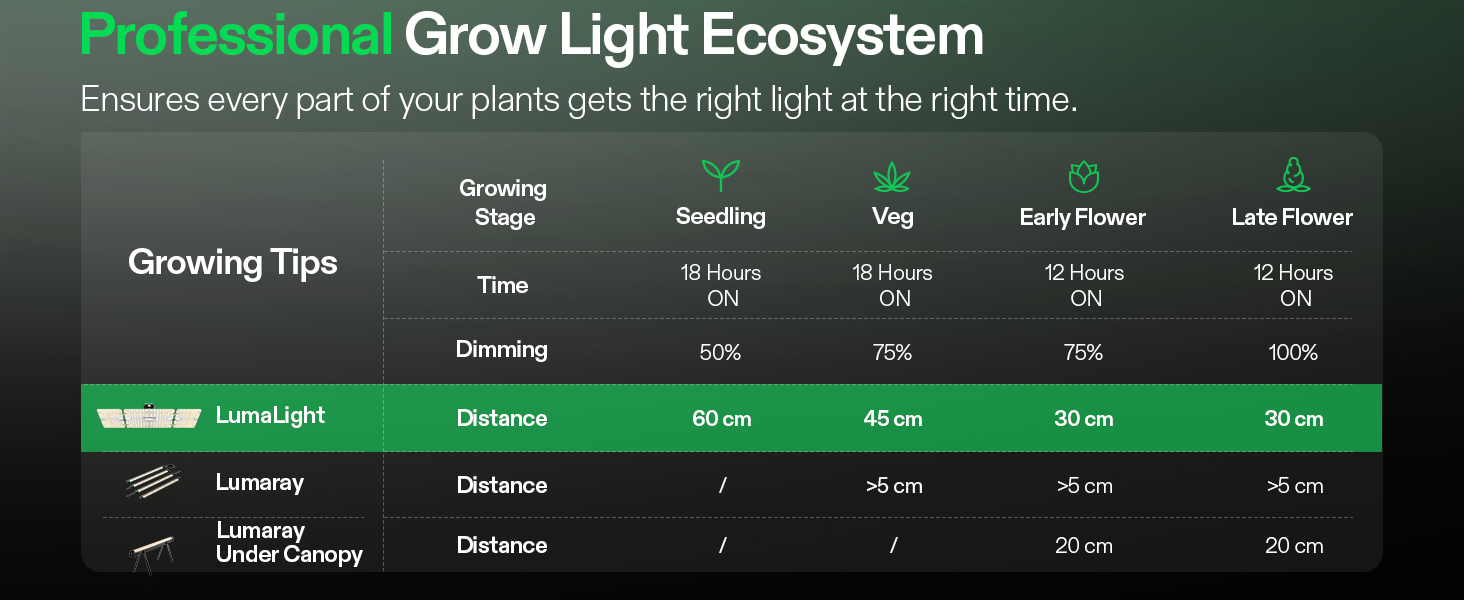Click the 60 cm LumaLight seedling distance

pyautogui.click(x=721, y=419)
